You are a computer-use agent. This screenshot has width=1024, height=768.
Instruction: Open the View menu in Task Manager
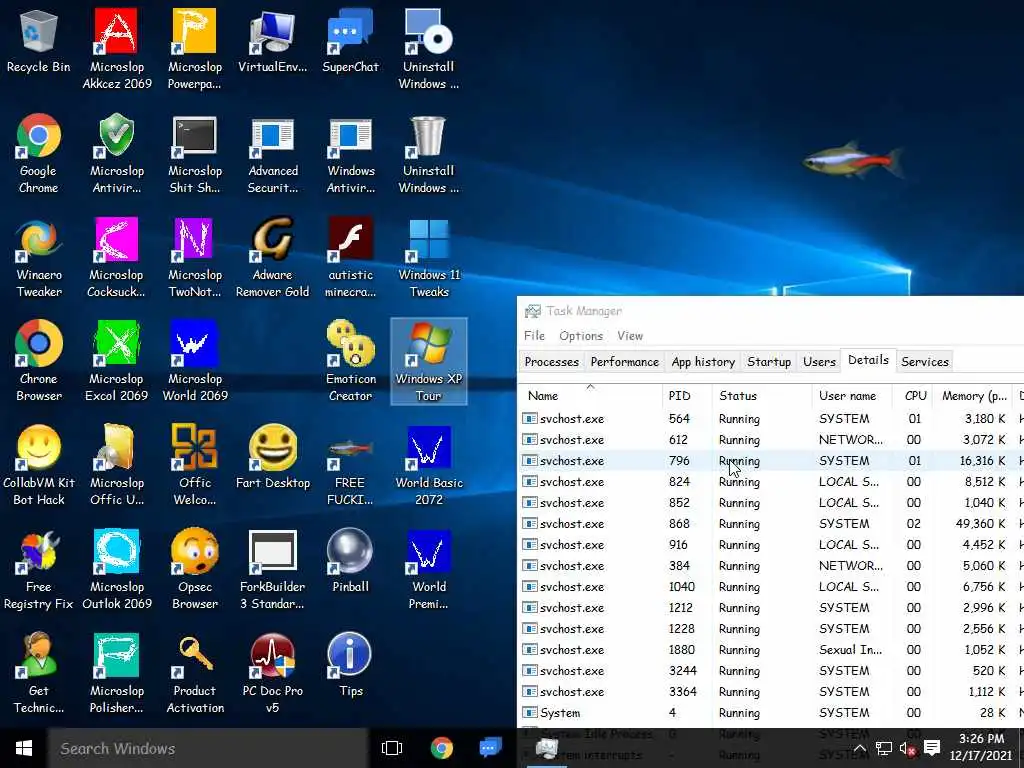point(630,336)
